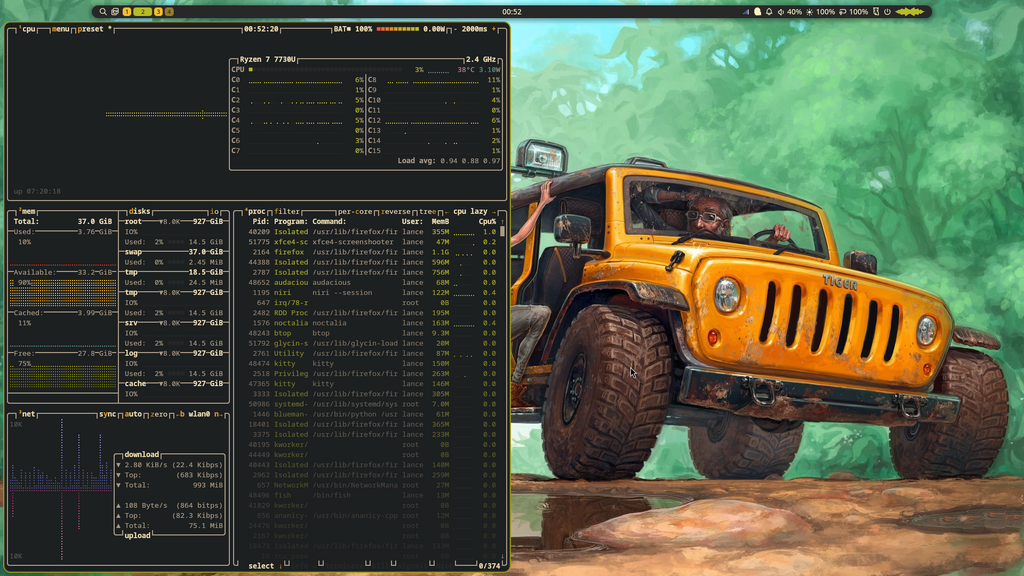1024x576 pixels.
Task: Click the audio visualizer widget in top bar
Action: click(x=910, y=12)
